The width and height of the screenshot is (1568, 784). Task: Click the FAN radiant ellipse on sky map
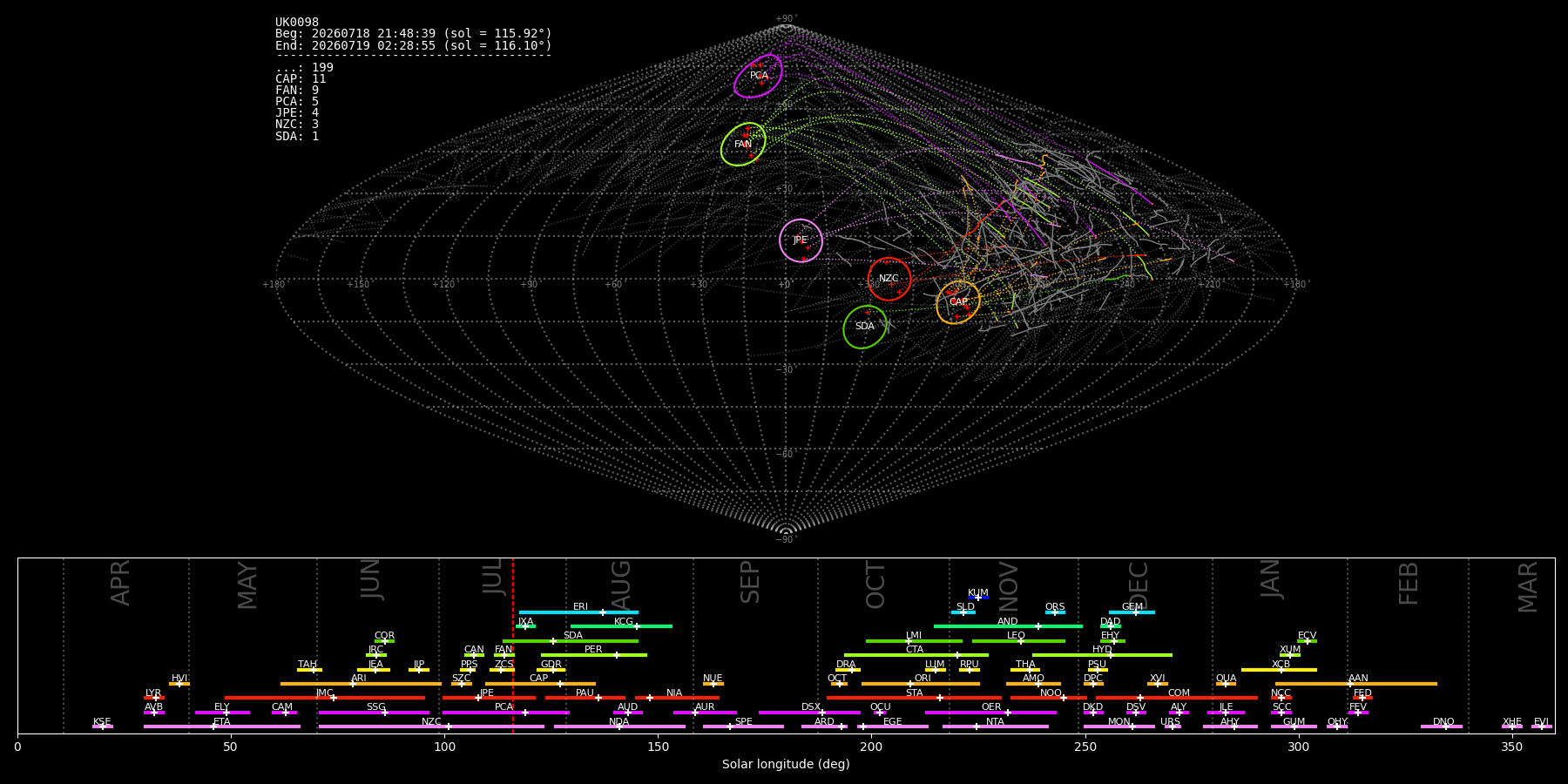coord(743,144)
